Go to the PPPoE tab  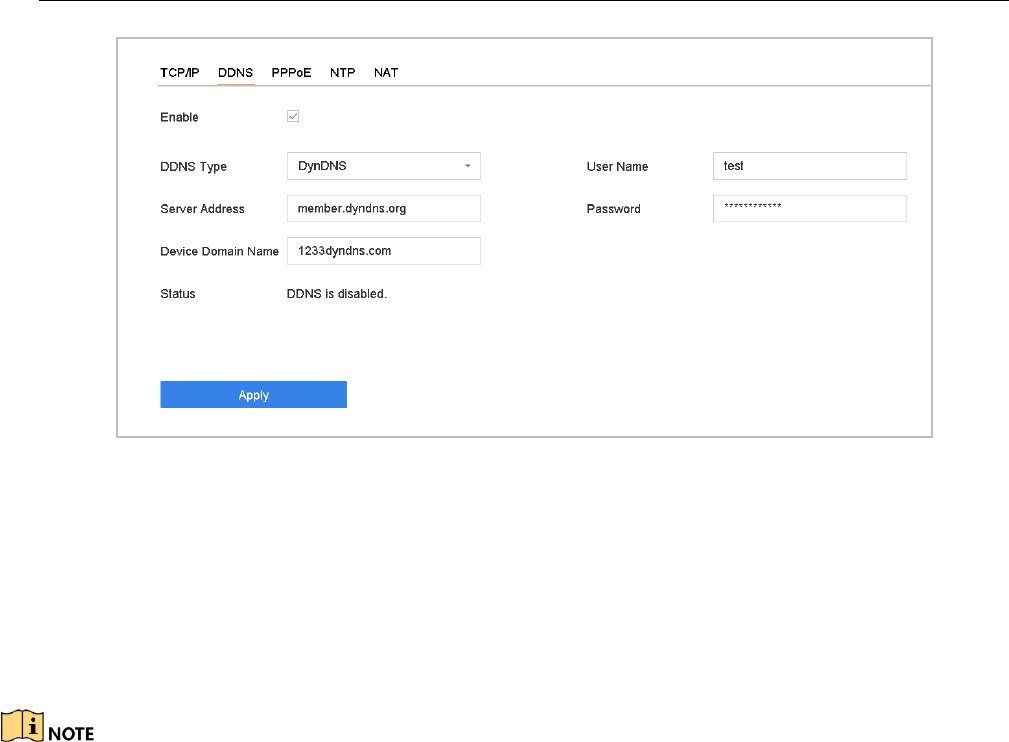292,73
